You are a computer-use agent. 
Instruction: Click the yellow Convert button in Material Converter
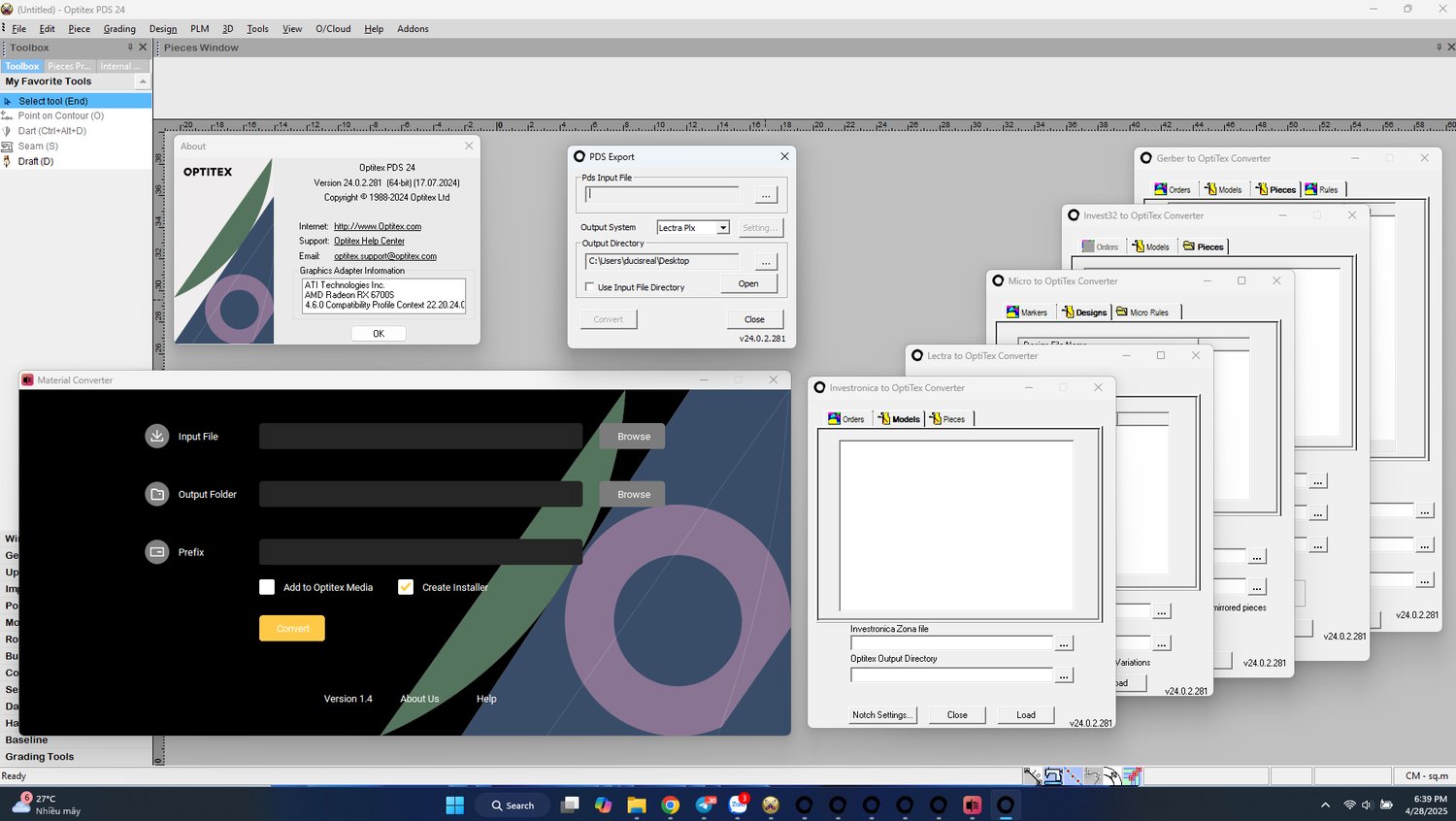click(292, 628)
